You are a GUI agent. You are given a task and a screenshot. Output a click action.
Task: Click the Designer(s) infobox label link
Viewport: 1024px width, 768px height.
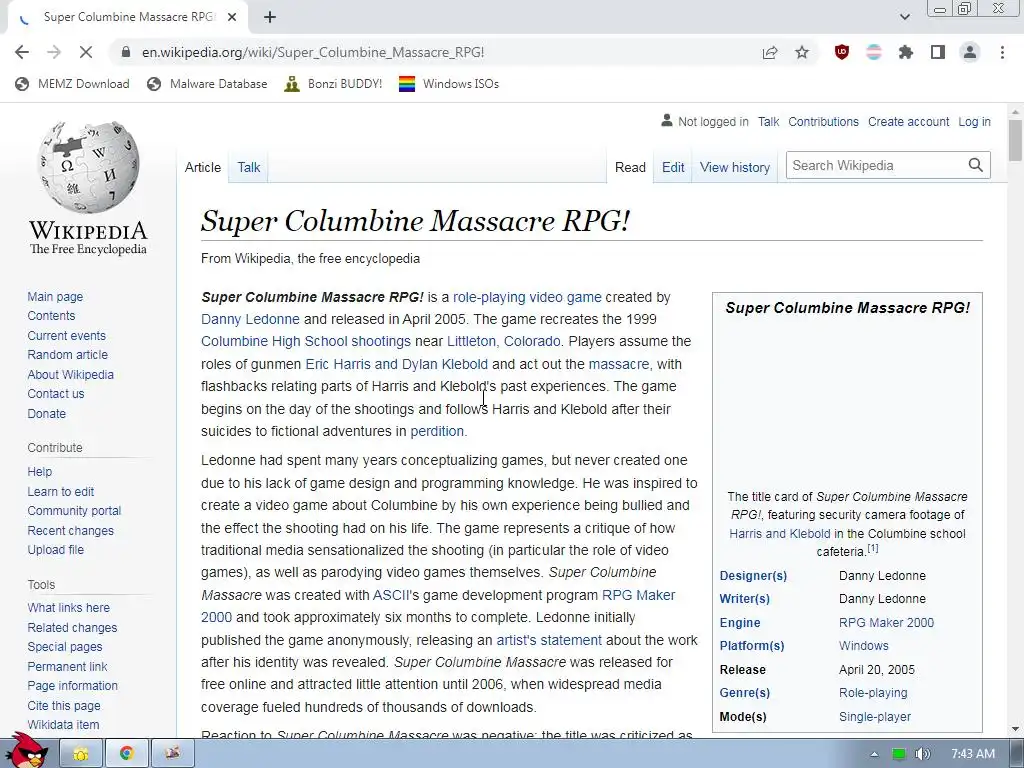pos(753,575)
